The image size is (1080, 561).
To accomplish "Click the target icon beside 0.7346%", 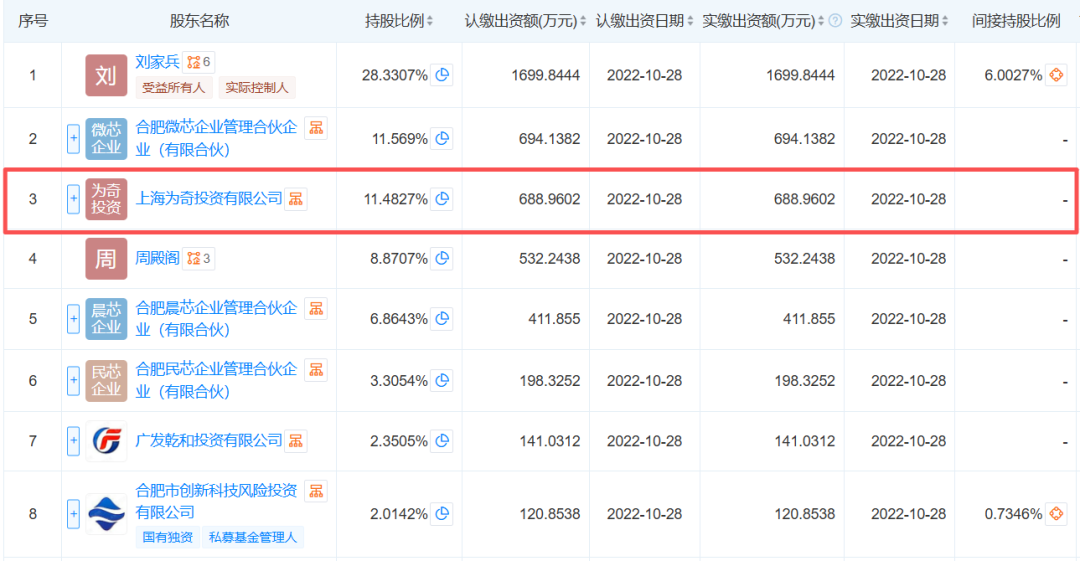I will (1056, 514).
